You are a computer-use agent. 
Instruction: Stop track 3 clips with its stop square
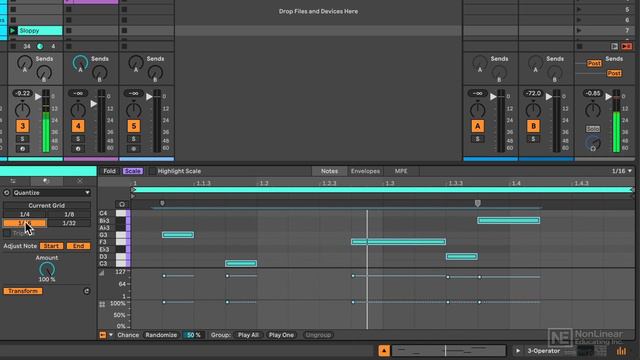tap(13, 47)
